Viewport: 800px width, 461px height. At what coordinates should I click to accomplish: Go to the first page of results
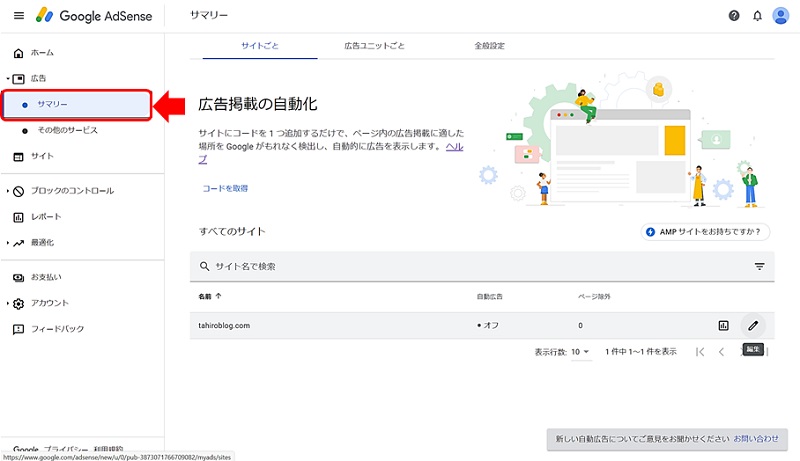point(700,351)
